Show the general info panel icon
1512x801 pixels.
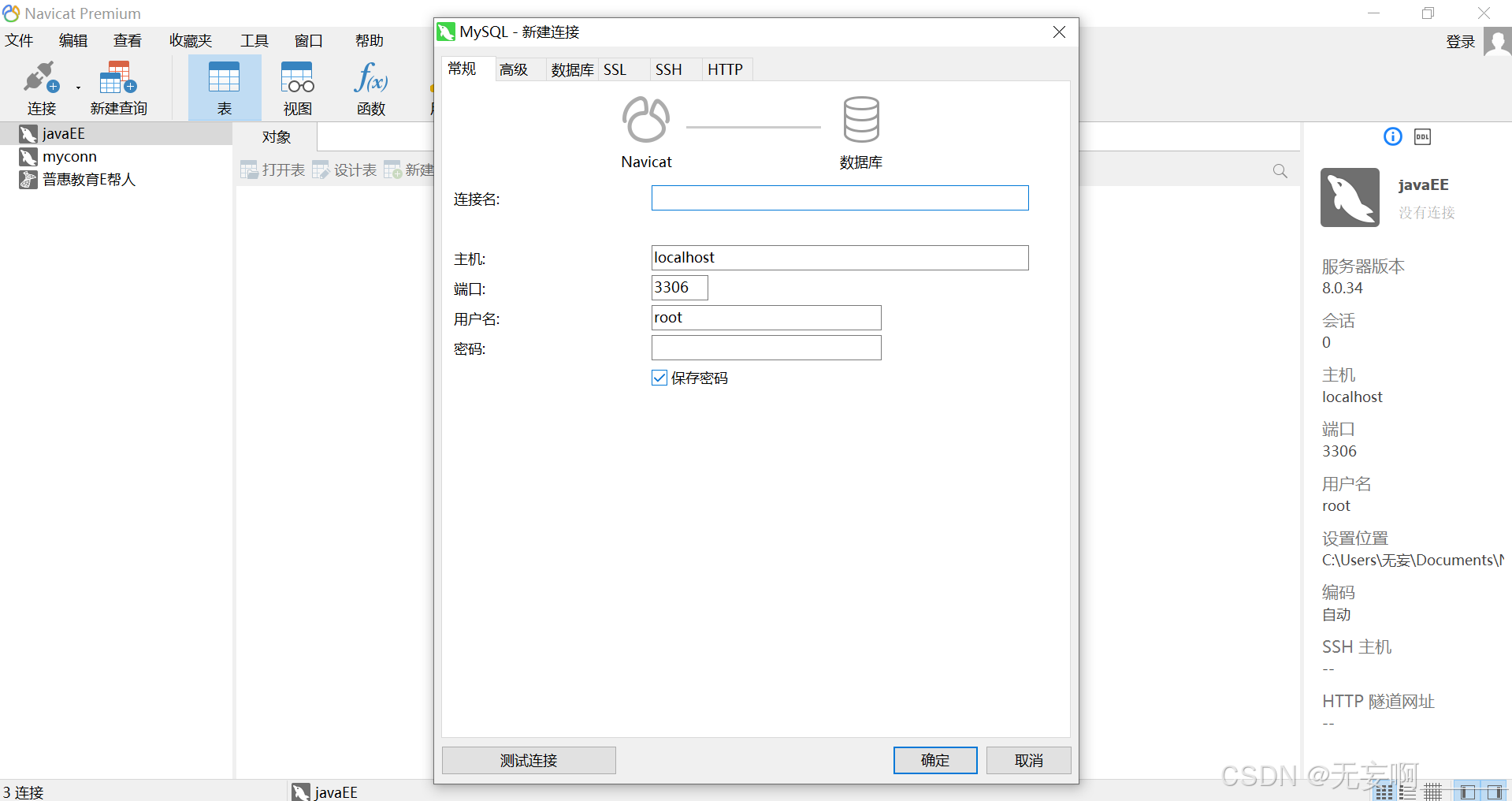(1393, 136)
